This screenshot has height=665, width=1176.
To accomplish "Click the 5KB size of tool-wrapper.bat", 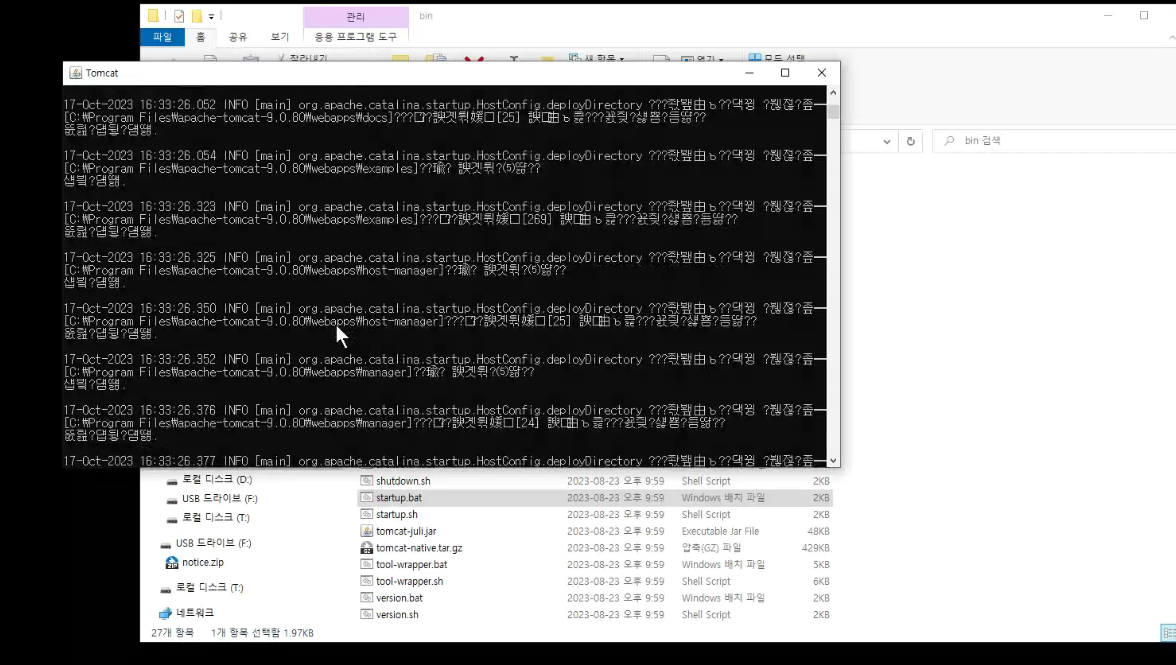I will pyautogui.click(x=821, y=565).
